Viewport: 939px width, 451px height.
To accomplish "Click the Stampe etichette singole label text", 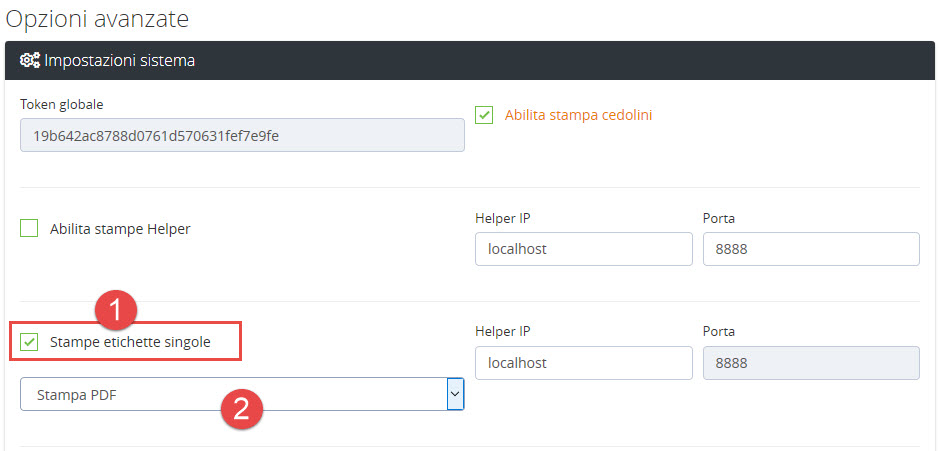I will [130, 342].
